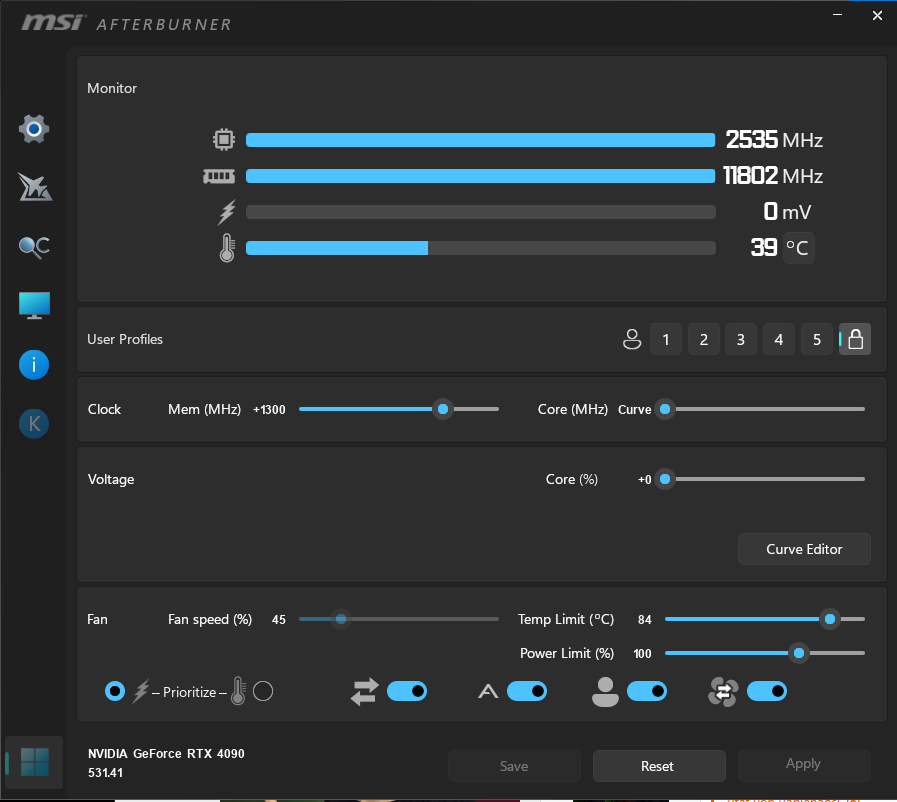The image size is (897, 802).
Task: Click the Temp Limit slider handle
Action: (829, 619)
